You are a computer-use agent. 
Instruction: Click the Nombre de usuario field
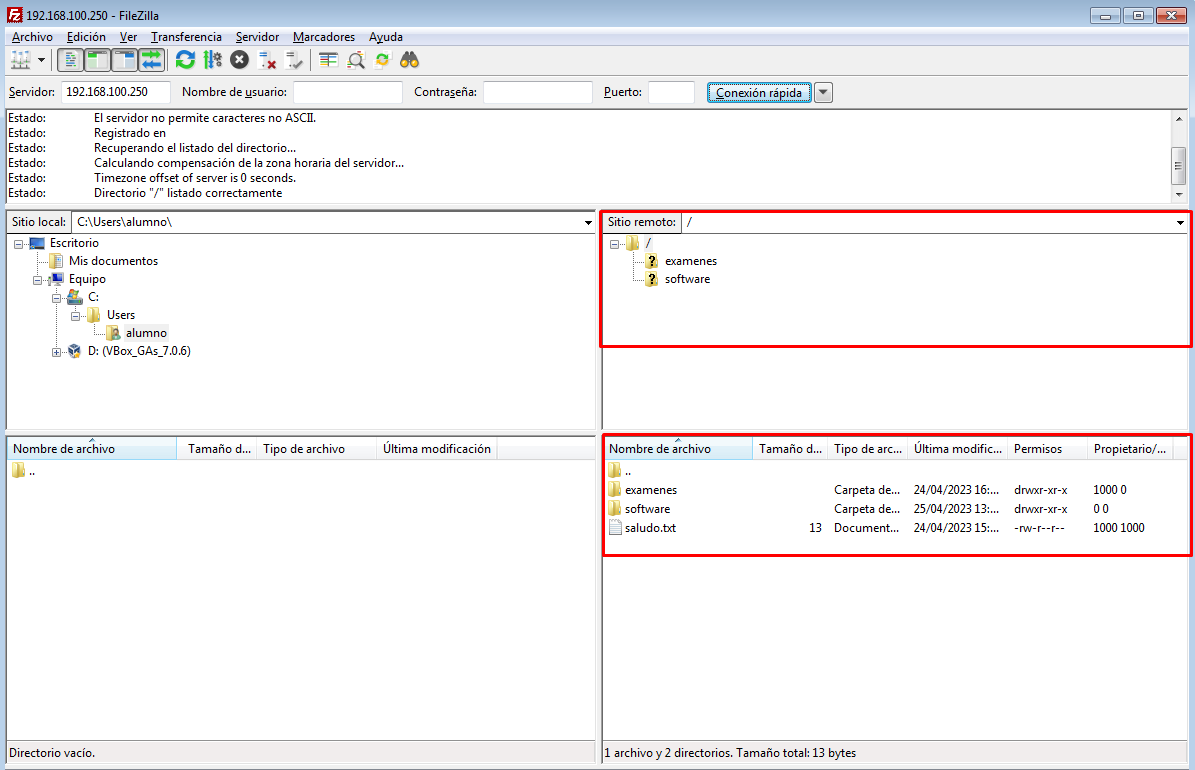coord(348,92)
